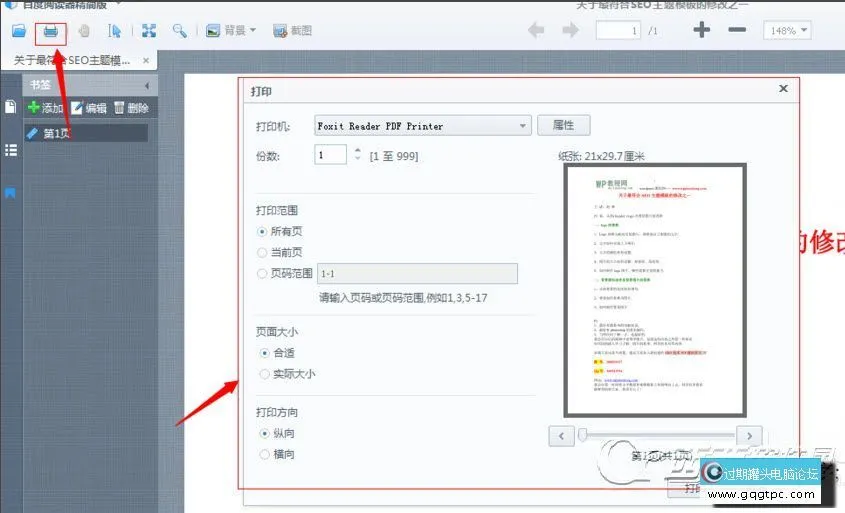Select the 第1页 bookmark entry
Screen dimensions: 845x513
86,133
